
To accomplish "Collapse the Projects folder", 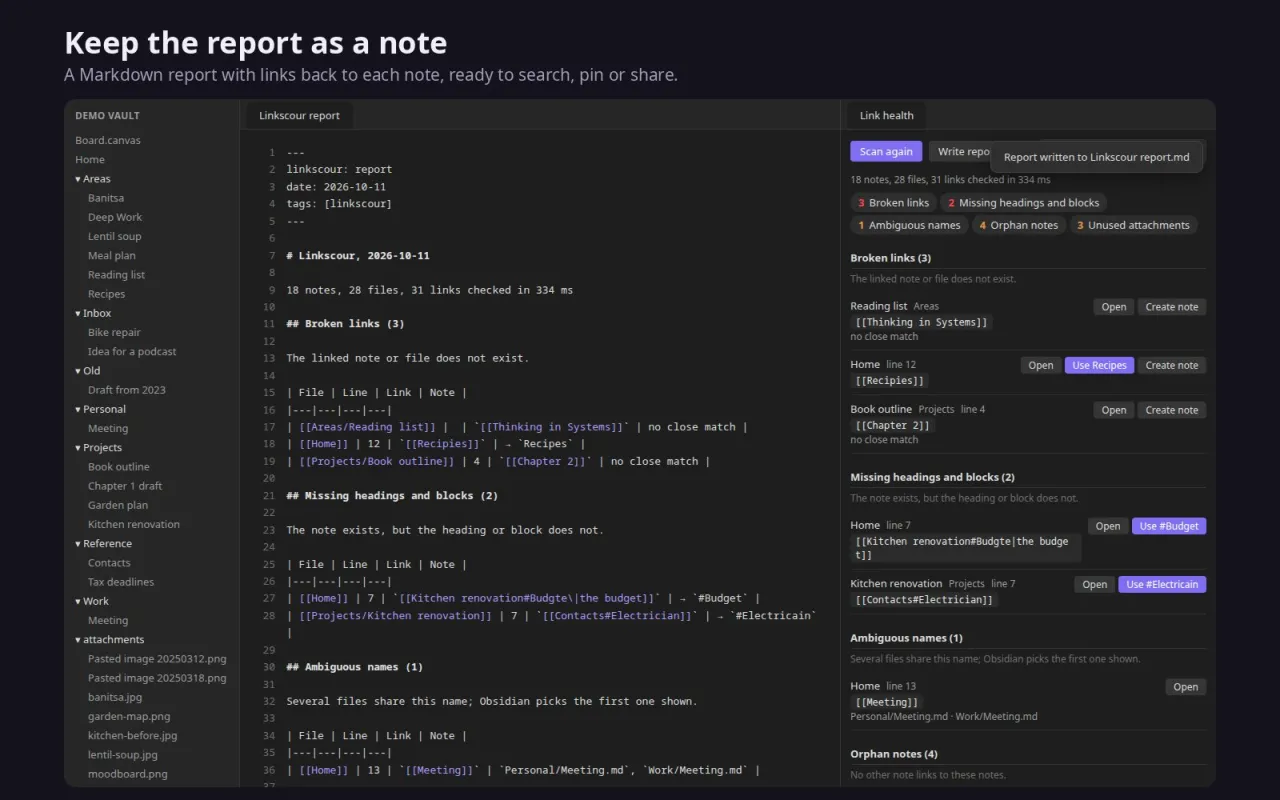I will pyautogui.click(x=98, y=448).
